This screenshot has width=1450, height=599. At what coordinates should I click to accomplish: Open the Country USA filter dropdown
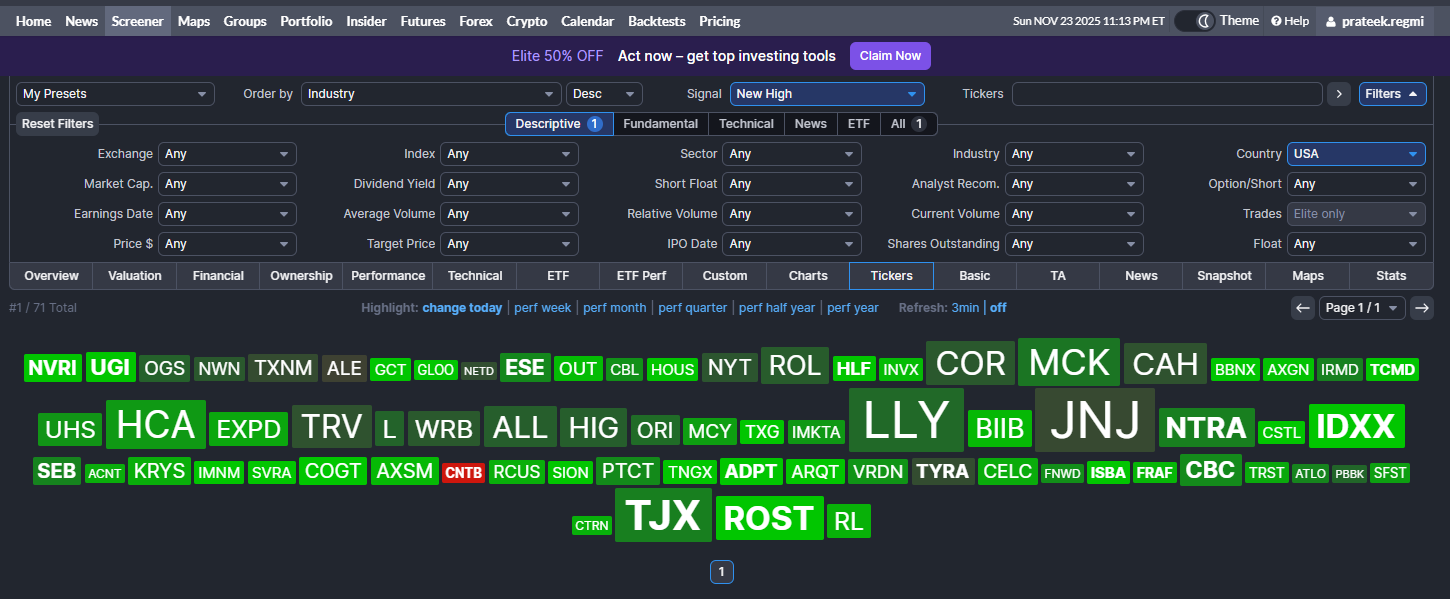(1356, 154)
